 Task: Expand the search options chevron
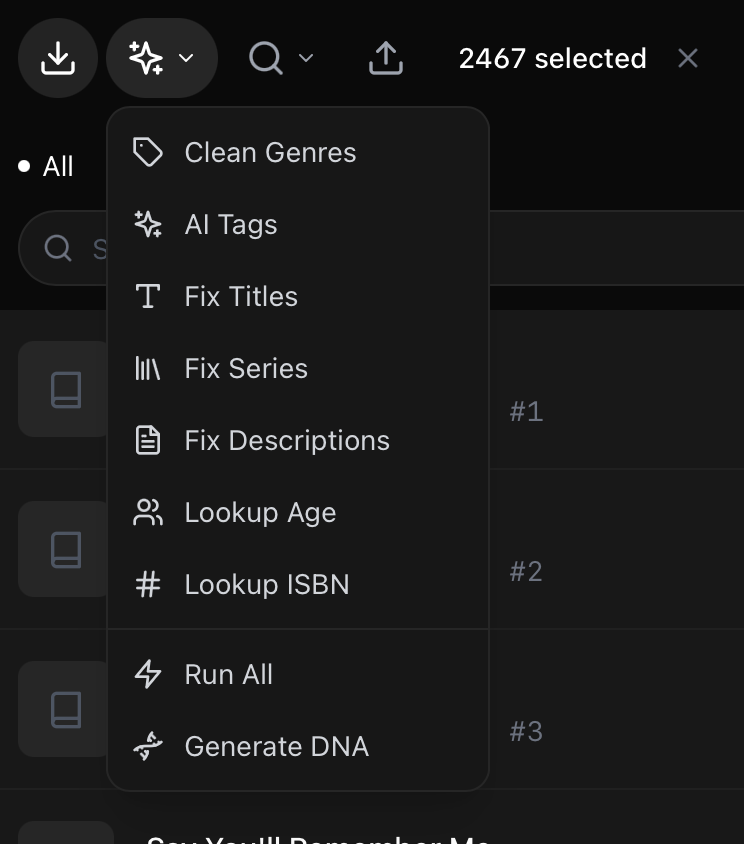point(306,58)
